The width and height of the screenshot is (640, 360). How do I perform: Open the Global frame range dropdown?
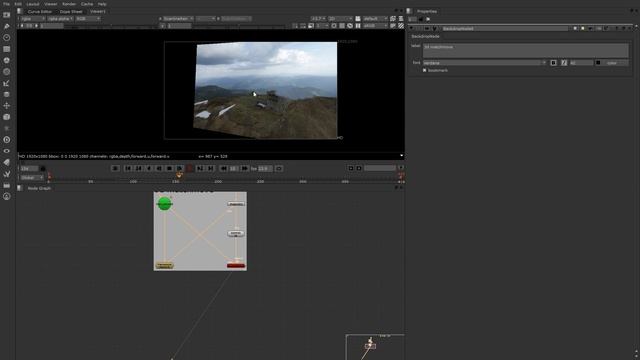32,178
